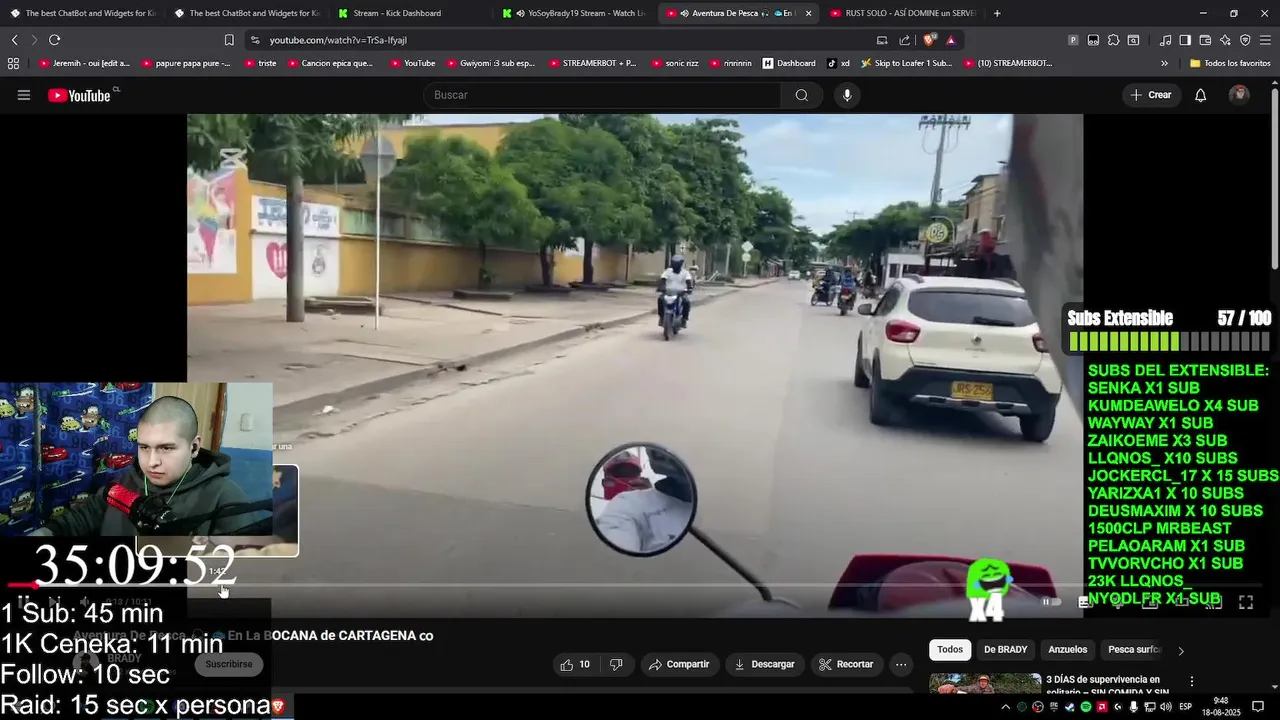Open the volume icon in the taskbar

point(1165,707)
